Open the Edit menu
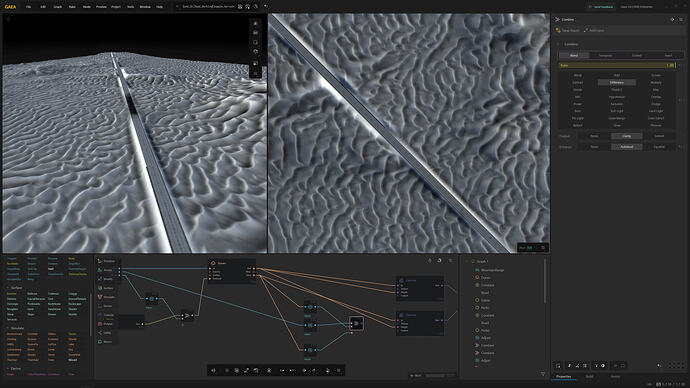 point(43,7)
